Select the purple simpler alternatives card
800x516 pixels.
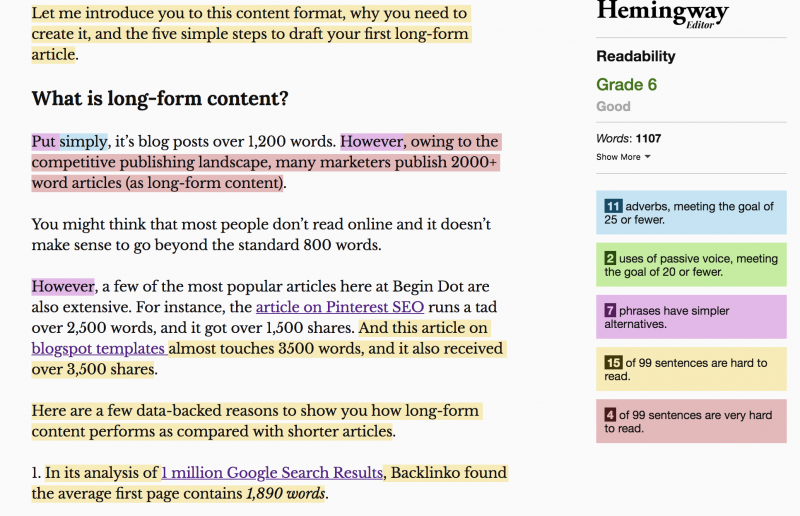(691, 317)
